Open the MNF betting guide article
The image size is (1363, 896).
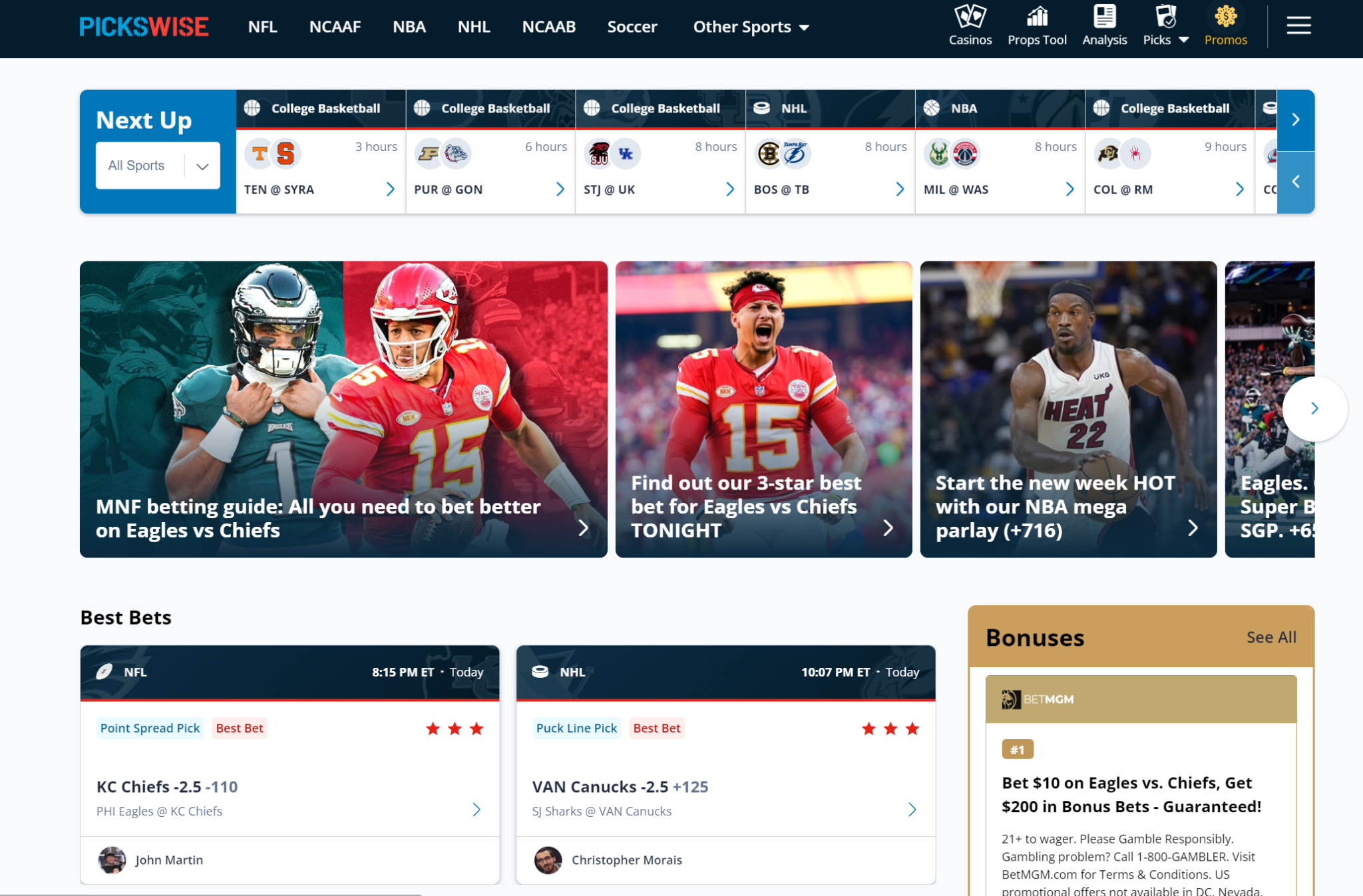tap(318, 518)
